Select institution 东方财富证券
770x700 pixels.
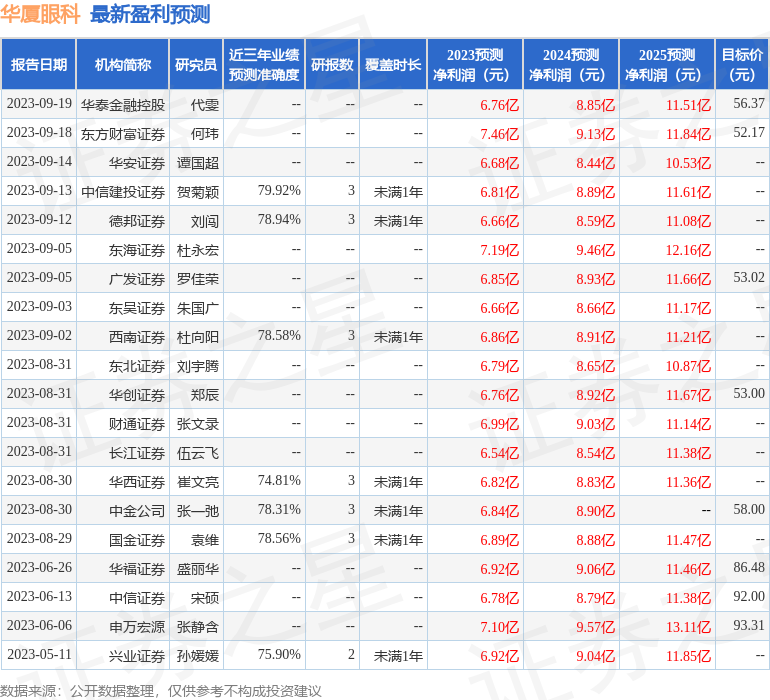[x=123, y=134]
